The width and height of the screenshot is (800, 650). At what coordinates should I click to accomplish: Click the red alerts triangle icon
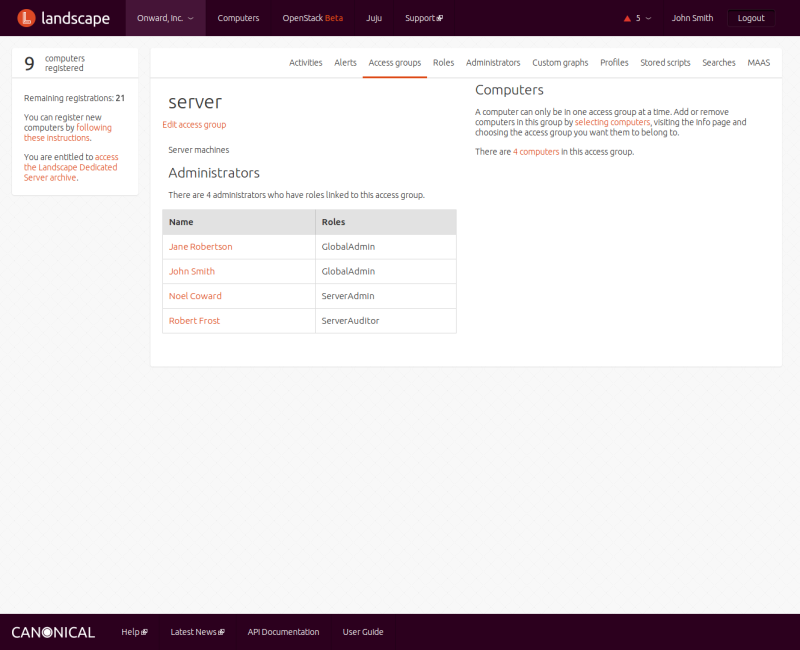627,18
